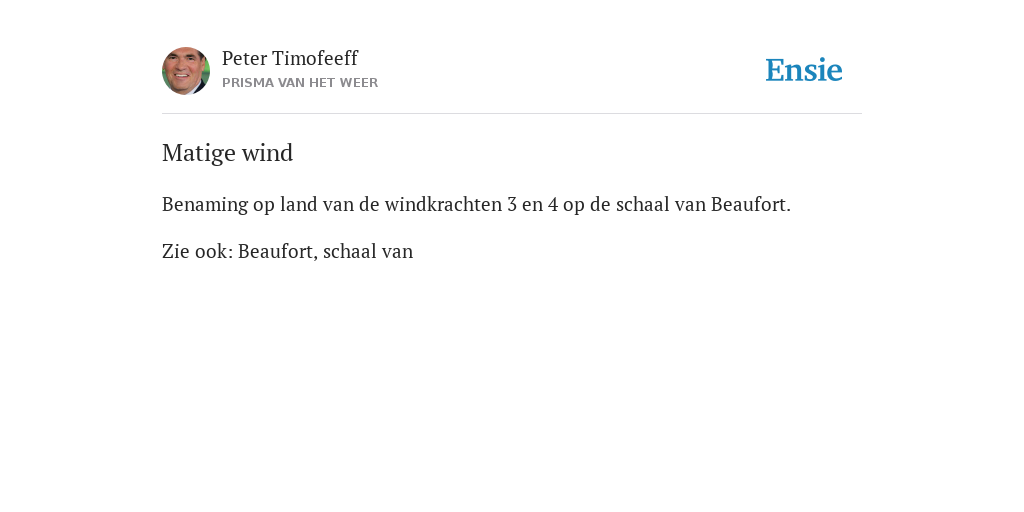
Task: Click Beaufort at the end of the definition
Action: (750, 204)
